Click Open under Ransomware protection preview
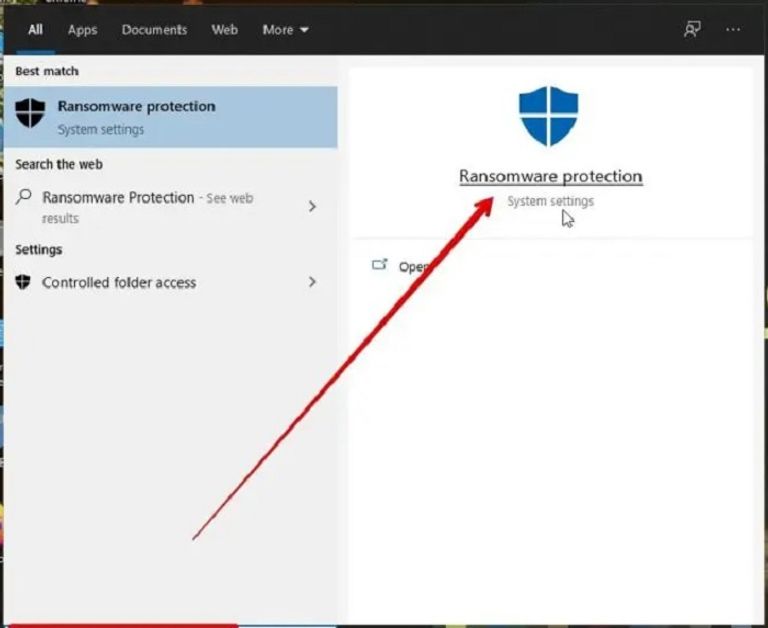 pos(412,267)
